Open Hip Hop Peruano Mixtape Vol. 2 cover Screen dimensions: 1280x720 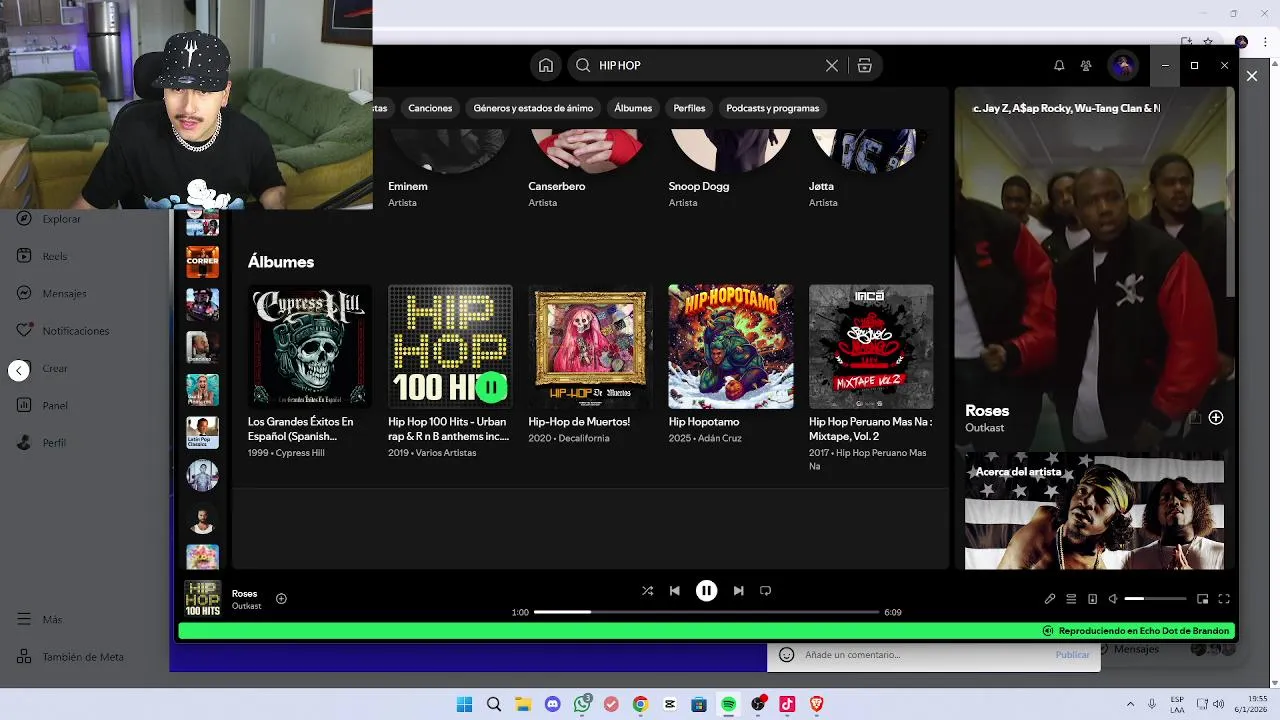coord(871,346)
